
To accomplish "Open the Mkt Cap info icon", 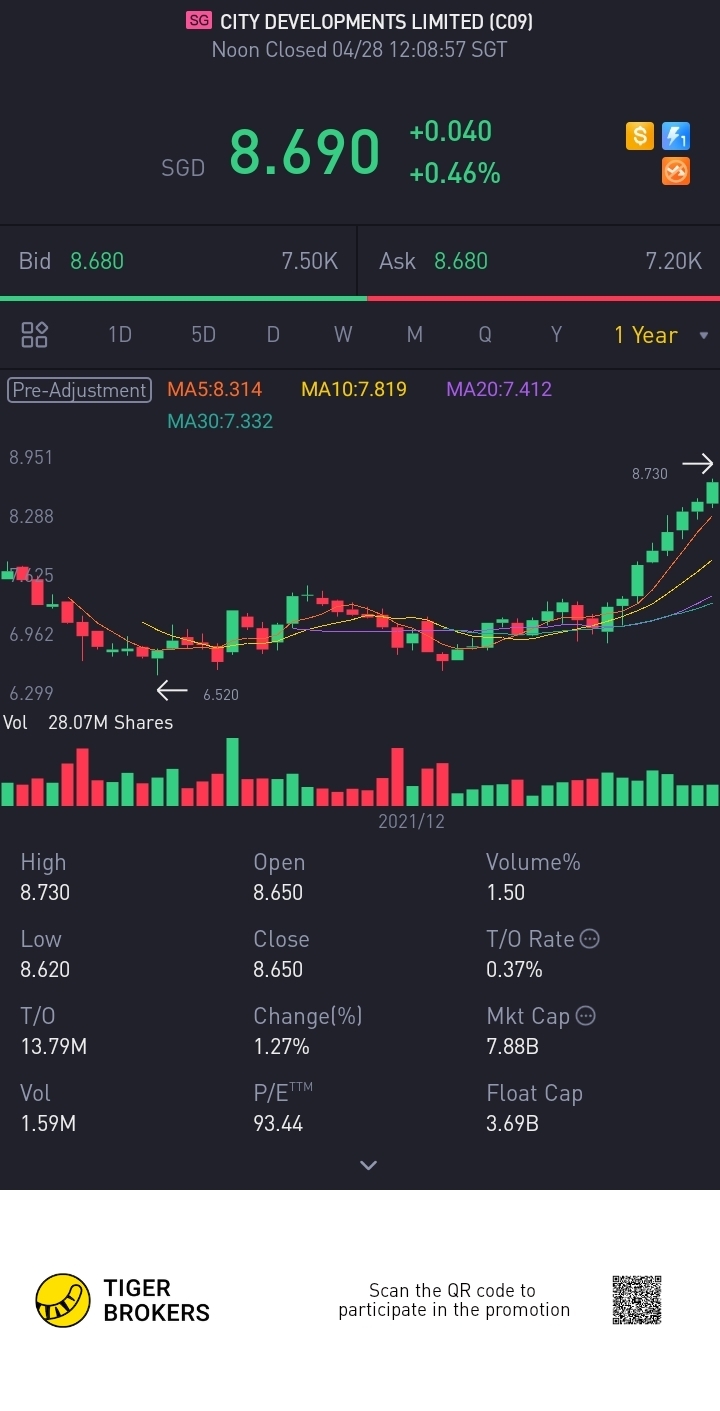I will click(586, 1016).
